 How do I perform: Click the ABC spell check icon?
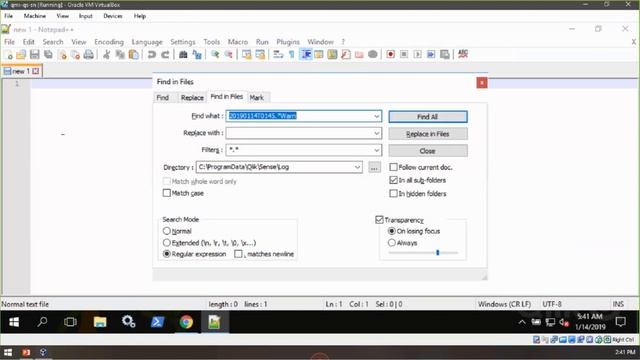[463, 54]
